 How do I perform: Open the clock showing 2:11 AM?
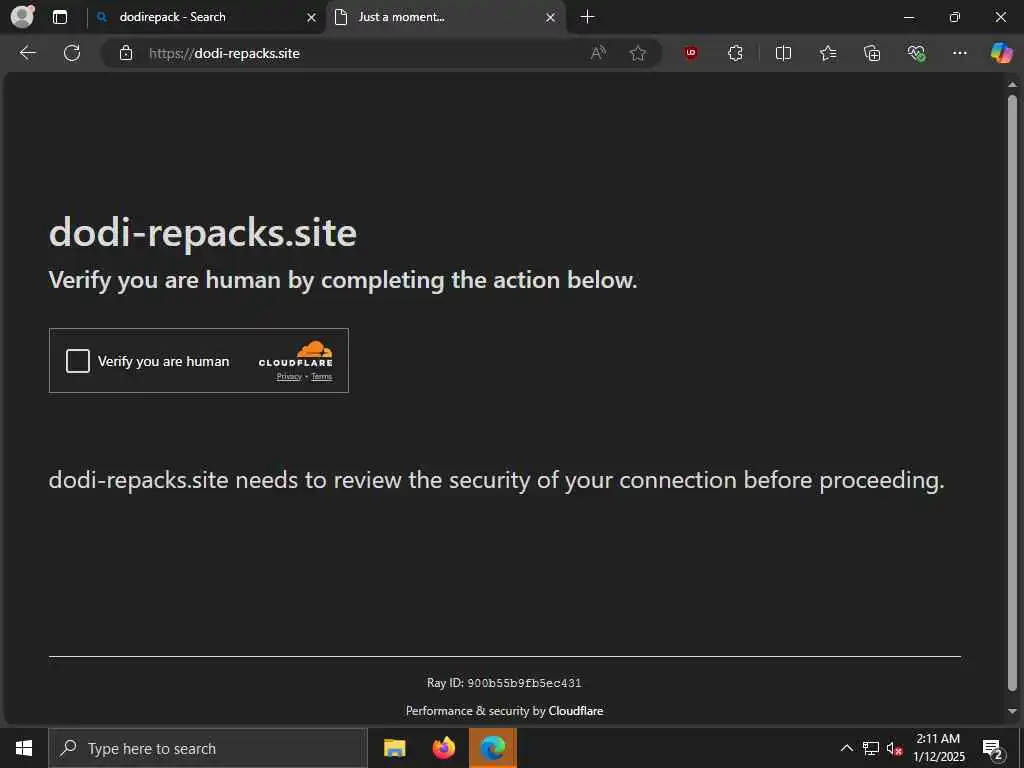pos(938,748)
